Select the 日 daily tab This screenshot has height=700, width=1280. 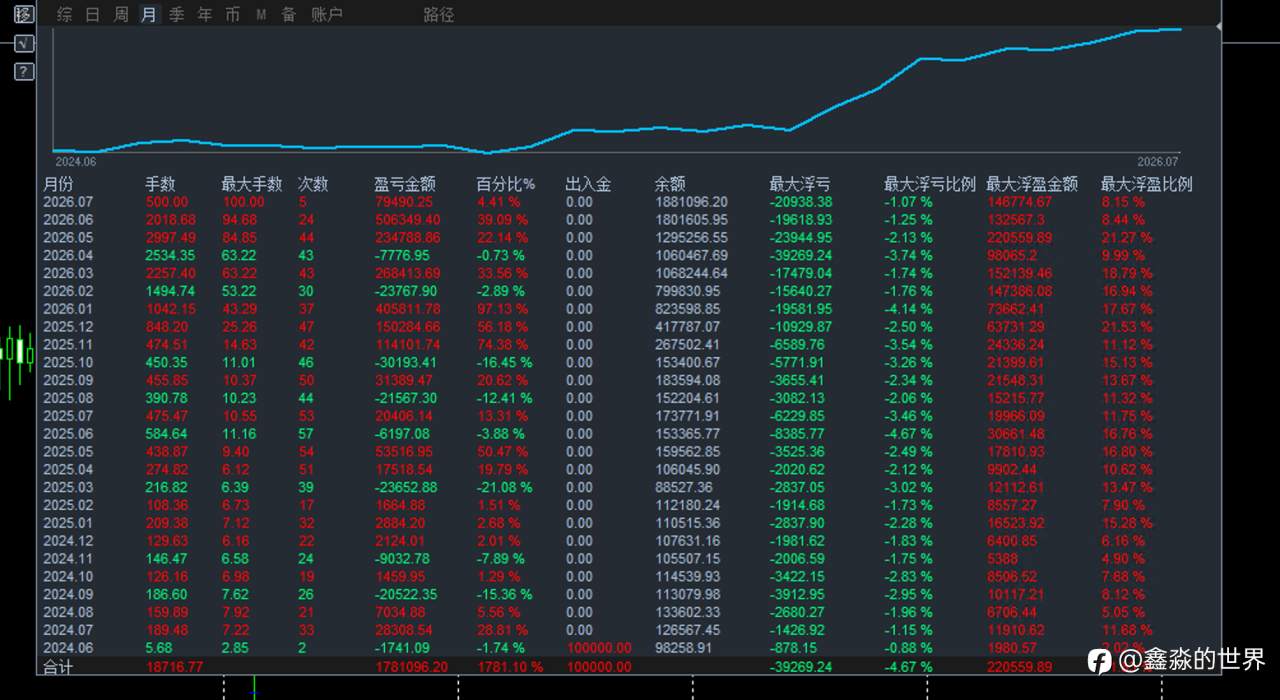point(92,15)
